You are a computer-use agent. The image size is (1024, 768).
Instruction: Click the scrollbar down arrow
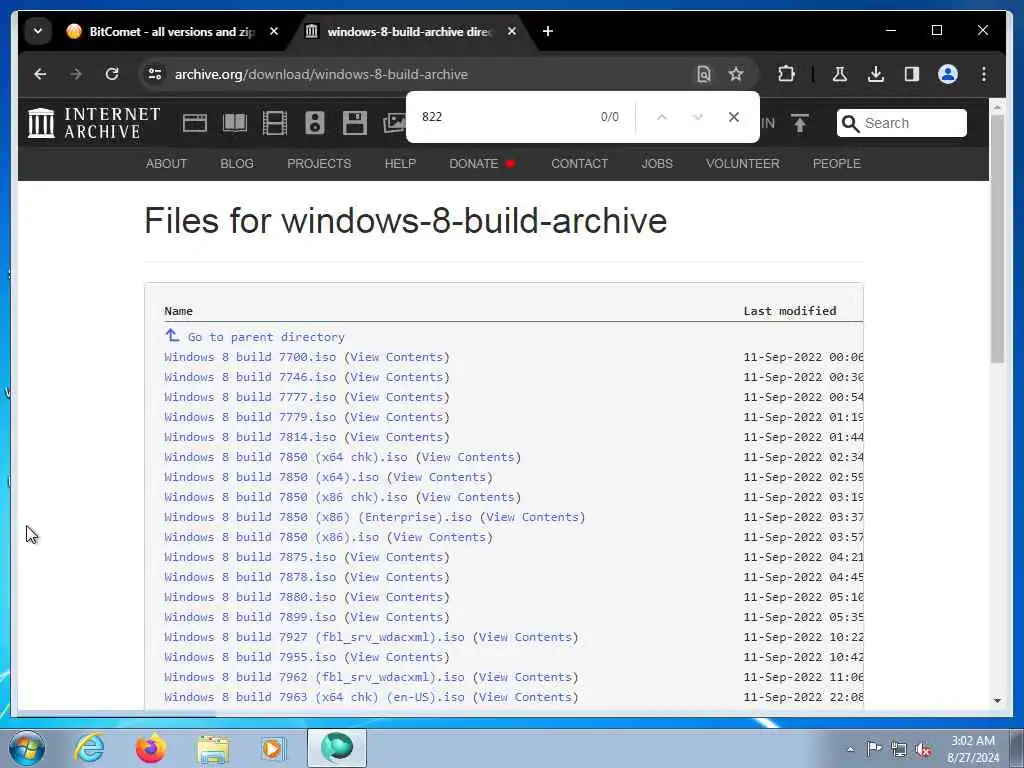click(997, 700)
